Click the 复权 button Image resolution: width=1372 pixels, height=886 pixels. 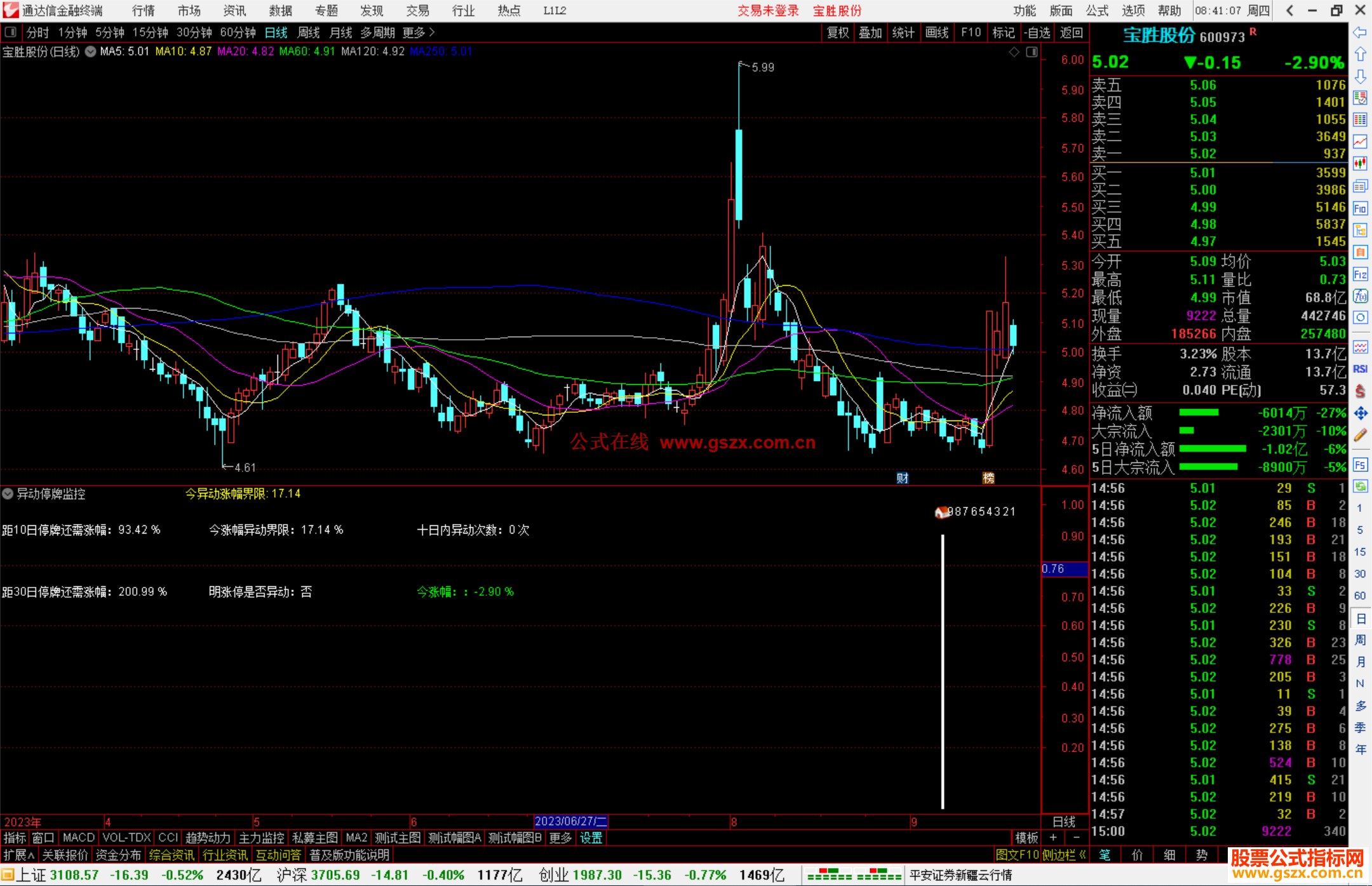pos(837,32)
